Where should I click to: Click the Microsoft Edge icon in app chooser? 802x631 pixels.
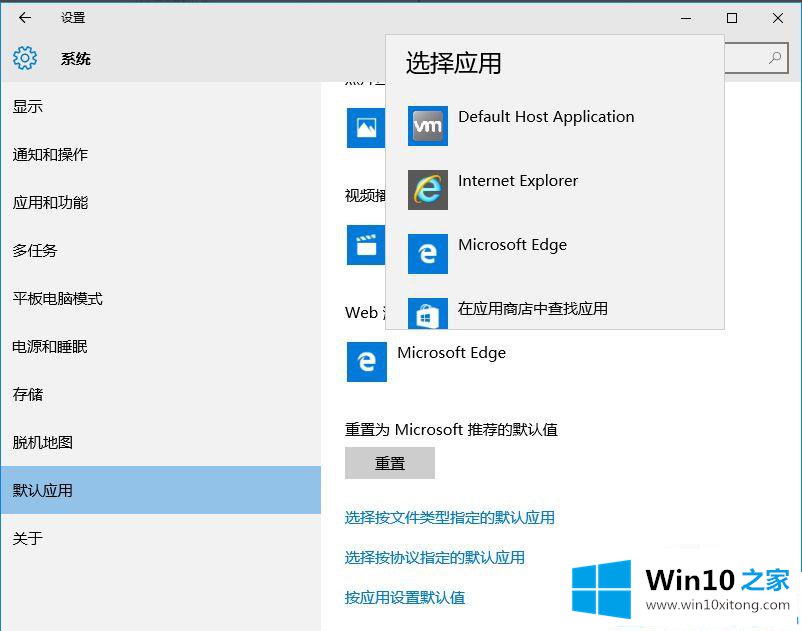click(428, 254)
